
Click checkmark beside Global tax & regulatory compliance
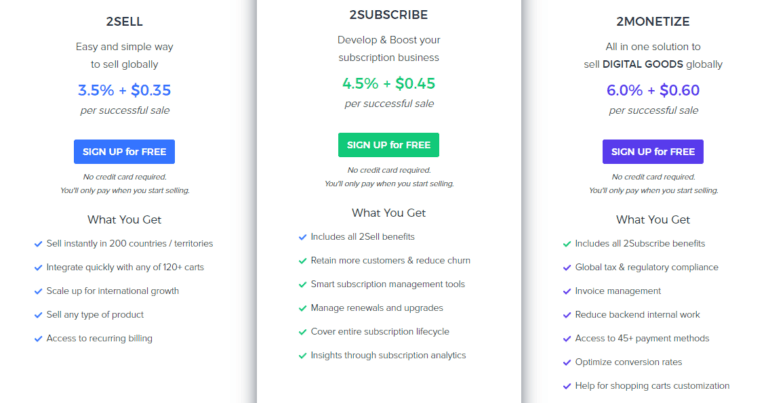[567, 267]
